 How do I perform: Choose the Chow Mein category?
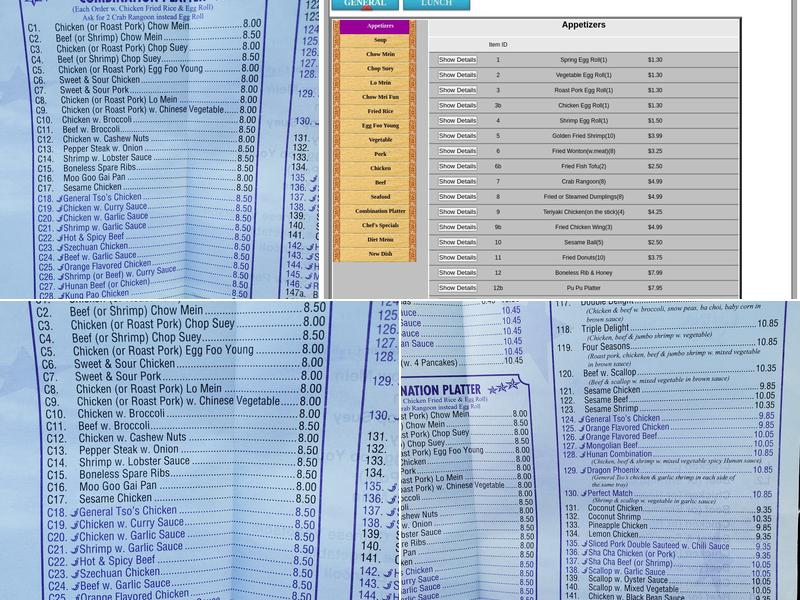380,54
